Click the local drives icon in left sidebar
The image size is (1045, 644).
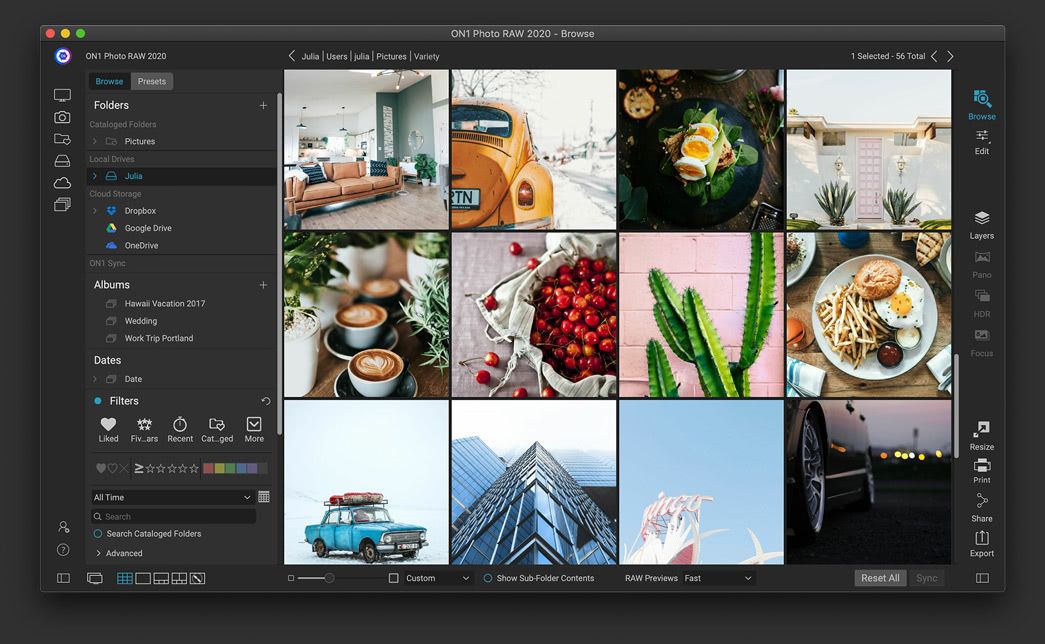[62, 161]
